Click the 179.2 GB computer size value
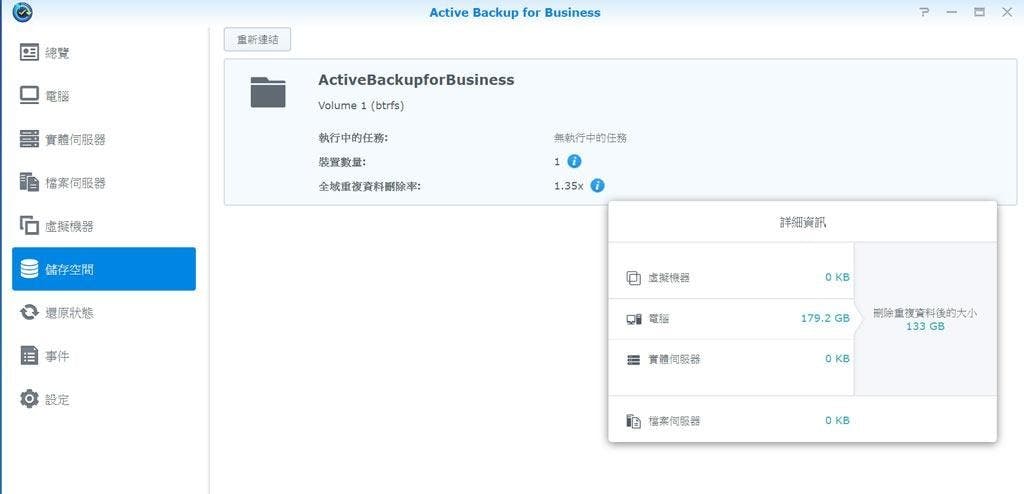Screen dimensions: 1024x494 (825, 319)
